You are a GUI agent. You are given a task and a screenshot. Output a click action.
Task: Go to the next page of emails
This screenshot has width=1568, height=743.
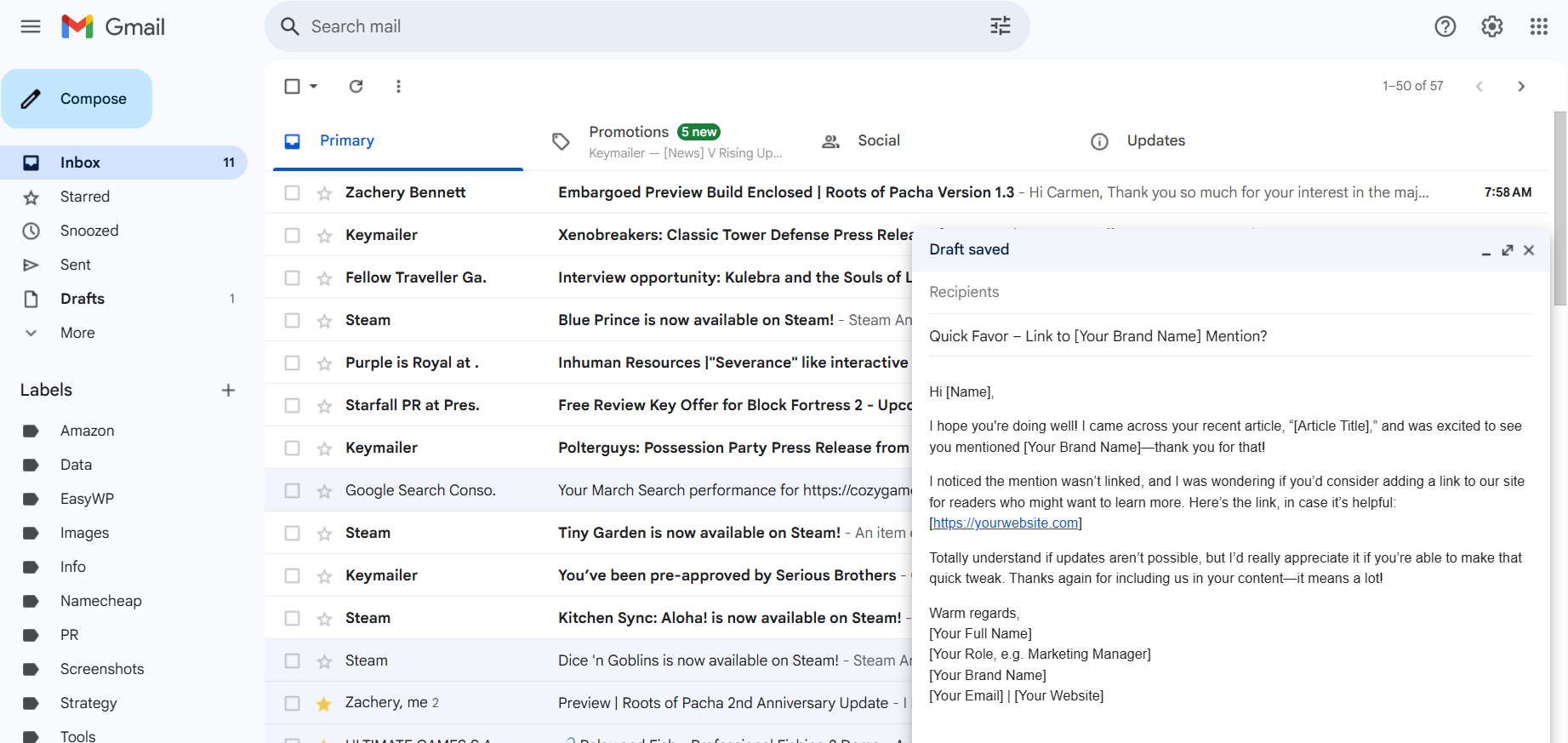pos(1521,86)
